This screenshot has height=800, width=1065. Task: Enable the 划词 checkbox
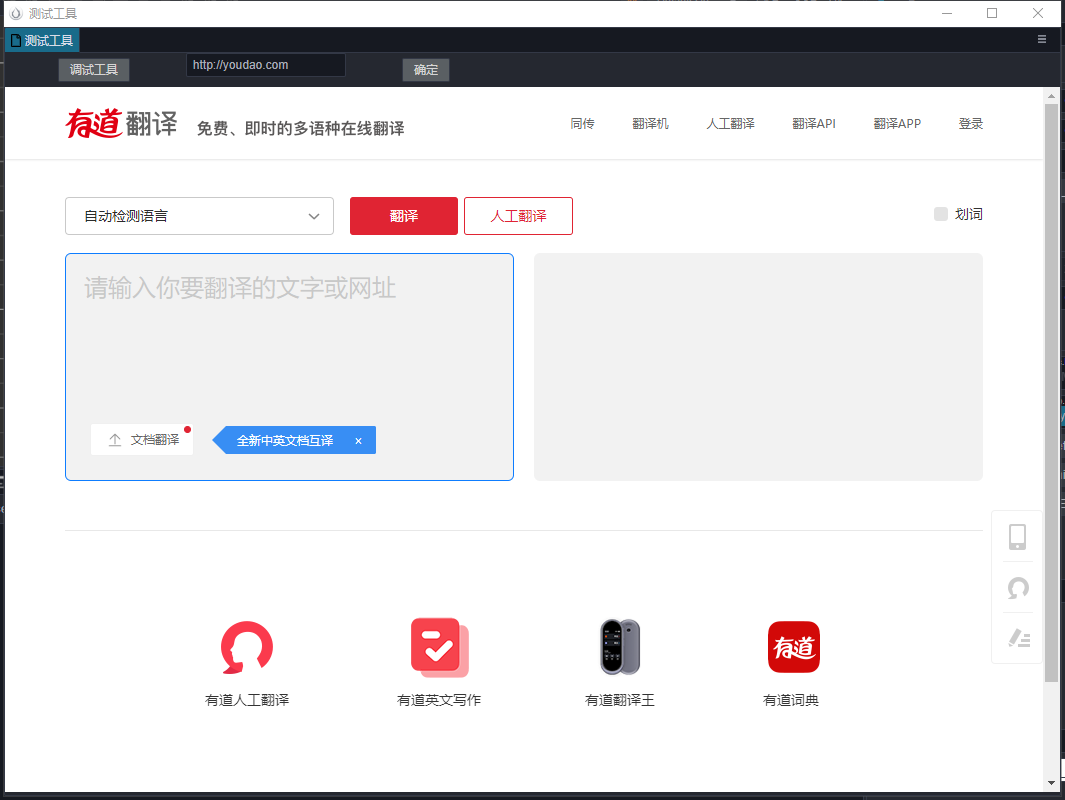click(x=941, y=214)
